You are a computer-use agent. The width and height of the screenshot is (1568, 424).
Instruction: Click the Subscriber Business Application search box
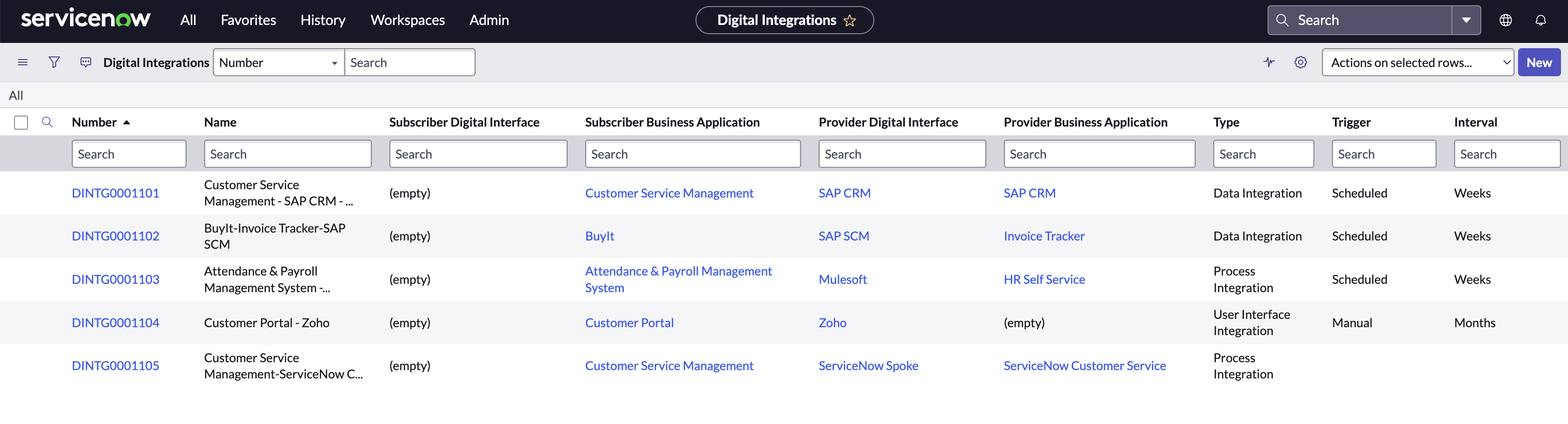693,154
